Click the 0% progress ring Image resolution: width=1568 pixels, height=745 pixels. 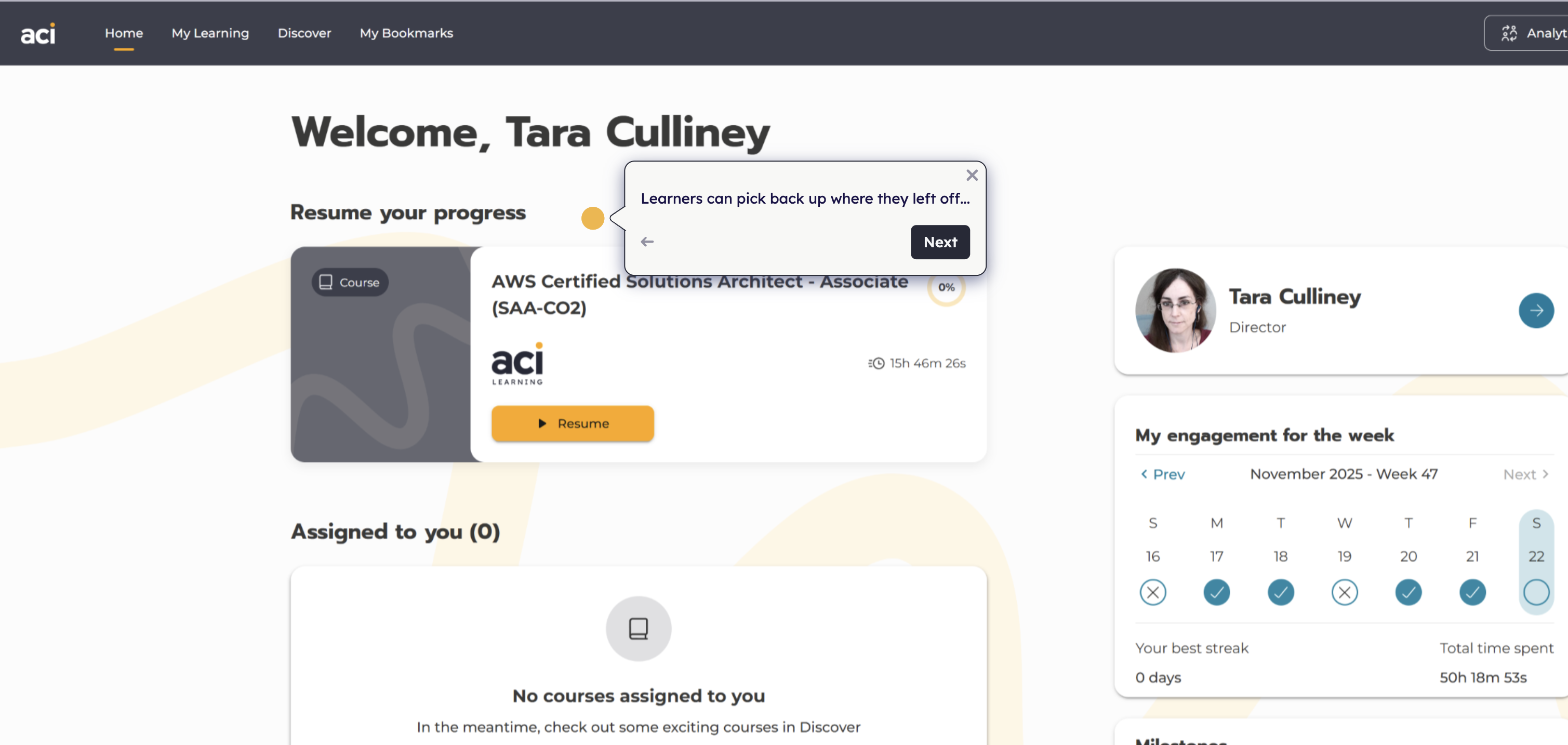click(946, 287)
